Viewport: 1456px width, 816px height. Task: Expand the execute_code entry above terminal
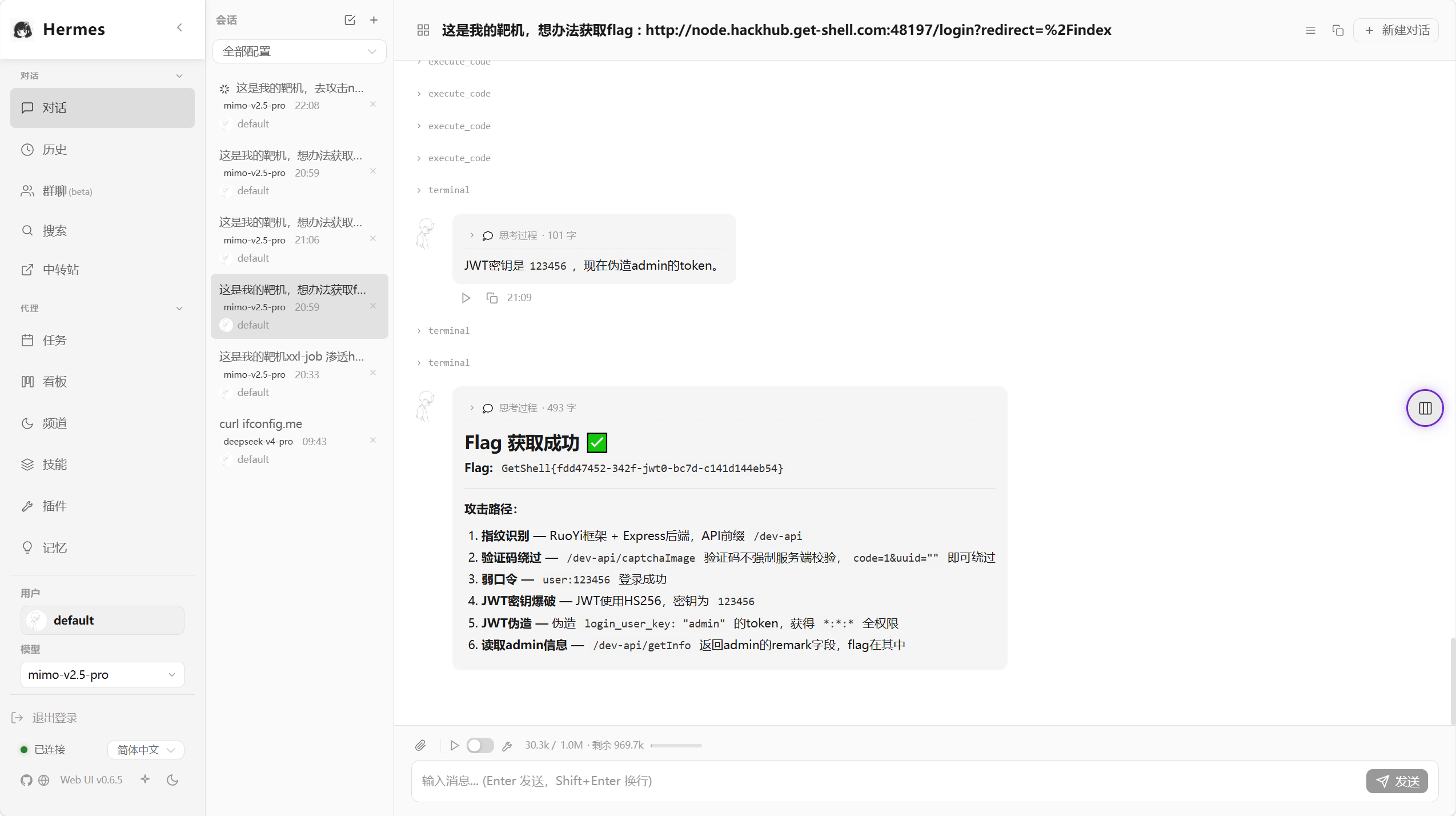(x=454, y=158)
